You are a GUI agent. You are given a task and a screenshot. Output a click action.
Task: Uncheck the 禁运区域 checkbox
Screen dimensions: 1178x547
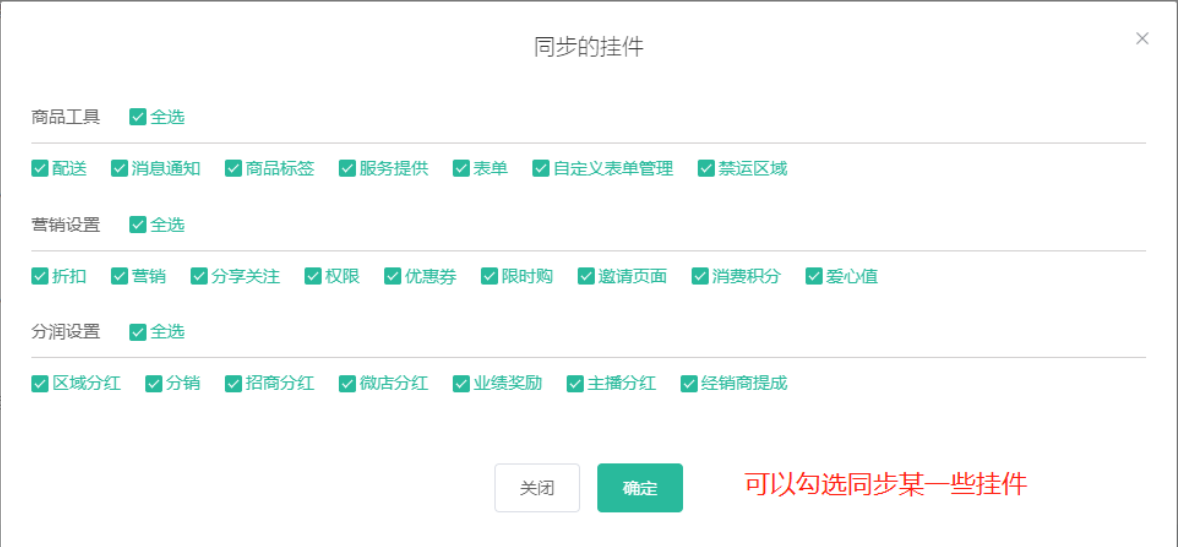point(706,169)
